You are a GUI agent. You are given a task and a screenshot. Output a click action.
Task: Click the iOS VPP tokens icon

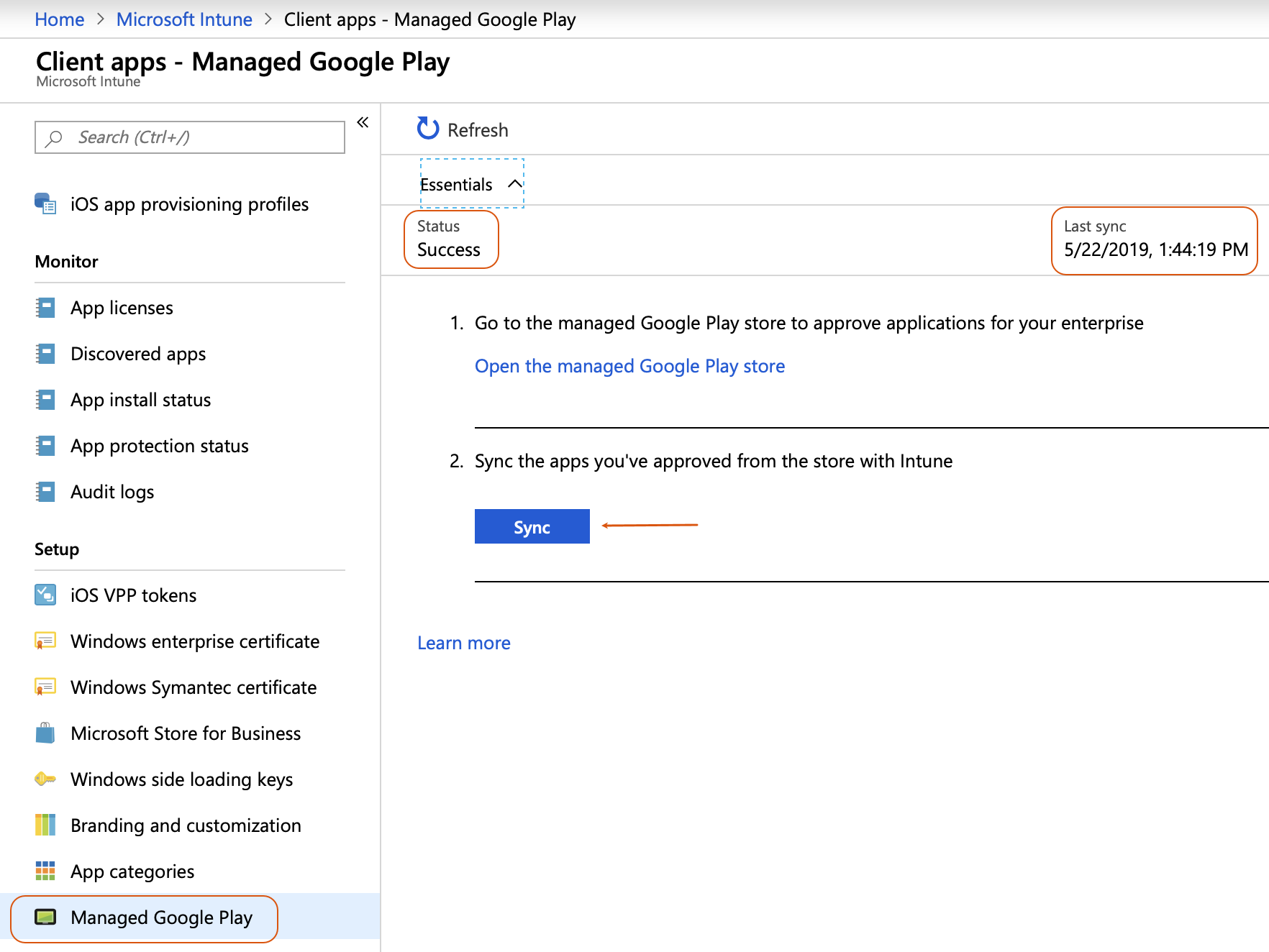click(45, 595)
